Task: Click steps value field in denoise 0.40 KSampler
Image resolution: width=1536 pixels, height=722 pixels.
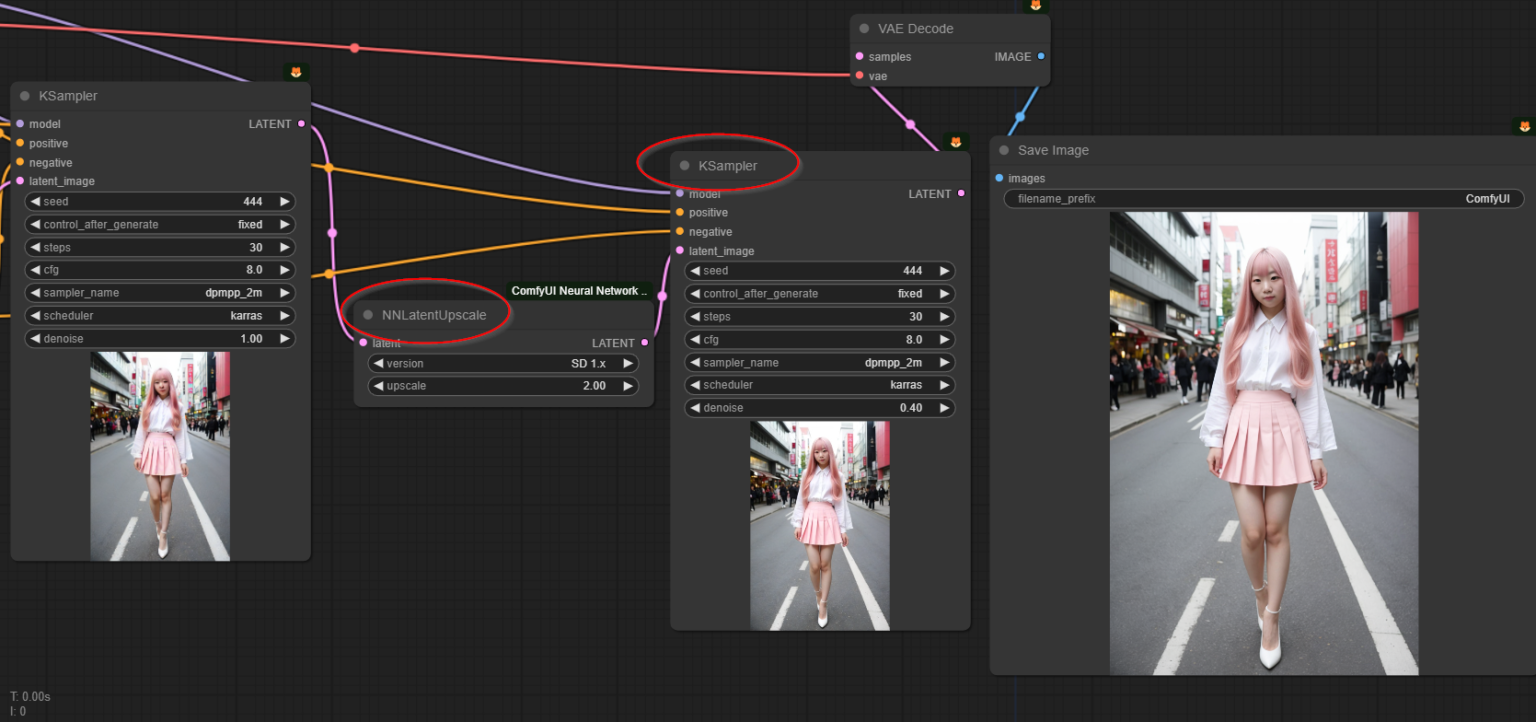Action: (820, 317)
